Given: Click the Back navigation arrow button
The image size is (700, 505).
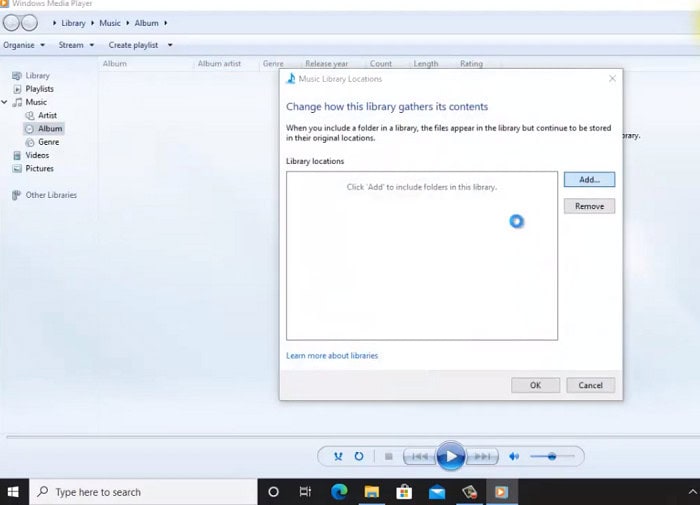Looking at the screenshot, I should 12,23.
